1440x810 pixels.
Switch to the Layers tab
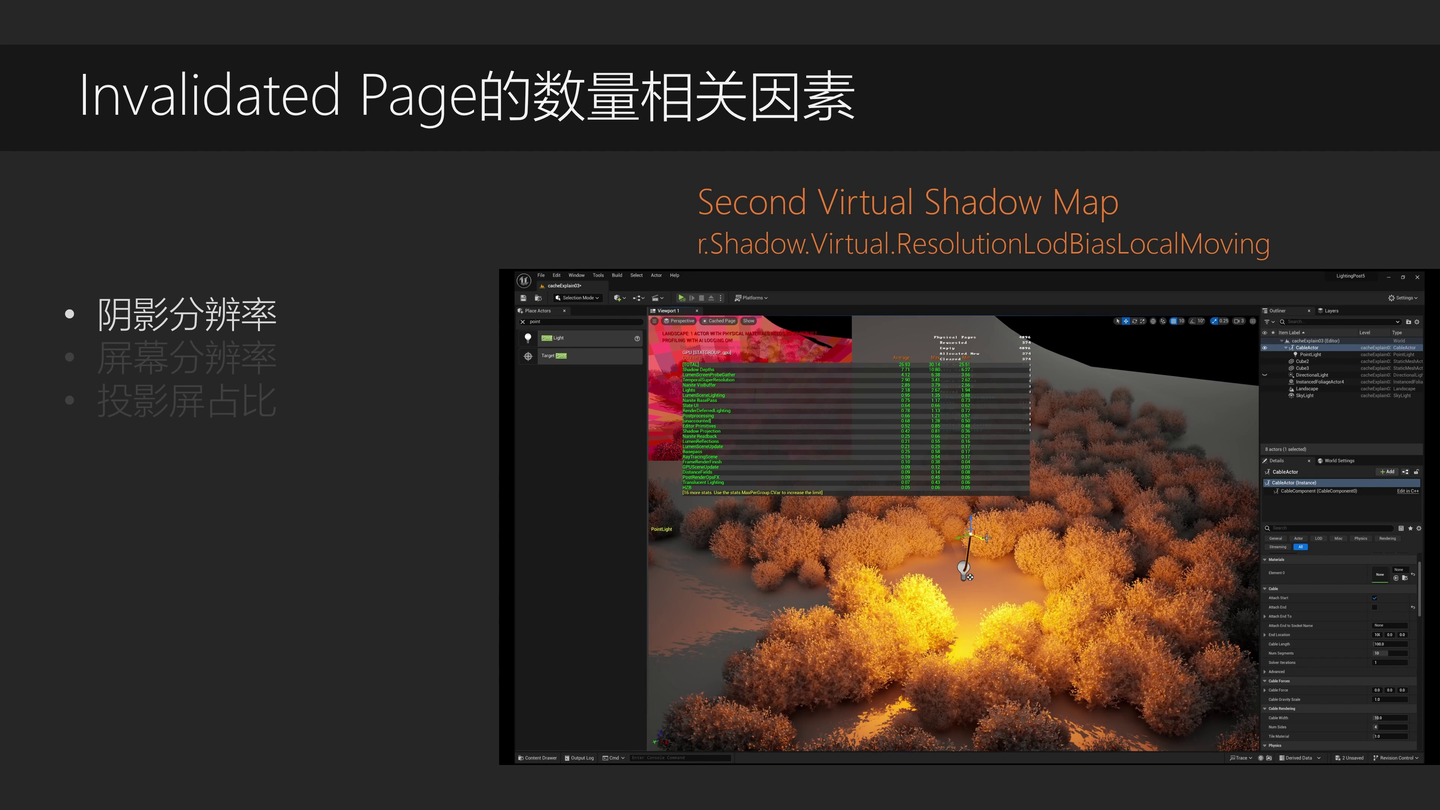point(1329,311)
